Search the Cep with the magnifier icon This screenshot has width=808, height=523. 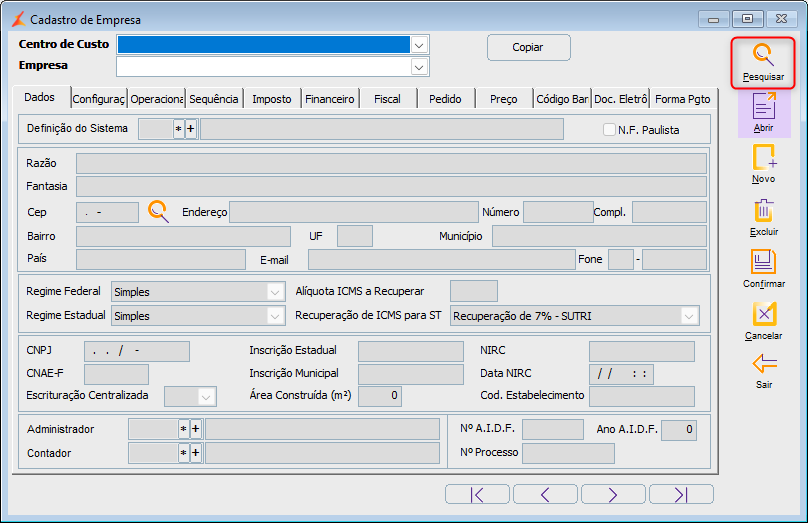point(158,211)
